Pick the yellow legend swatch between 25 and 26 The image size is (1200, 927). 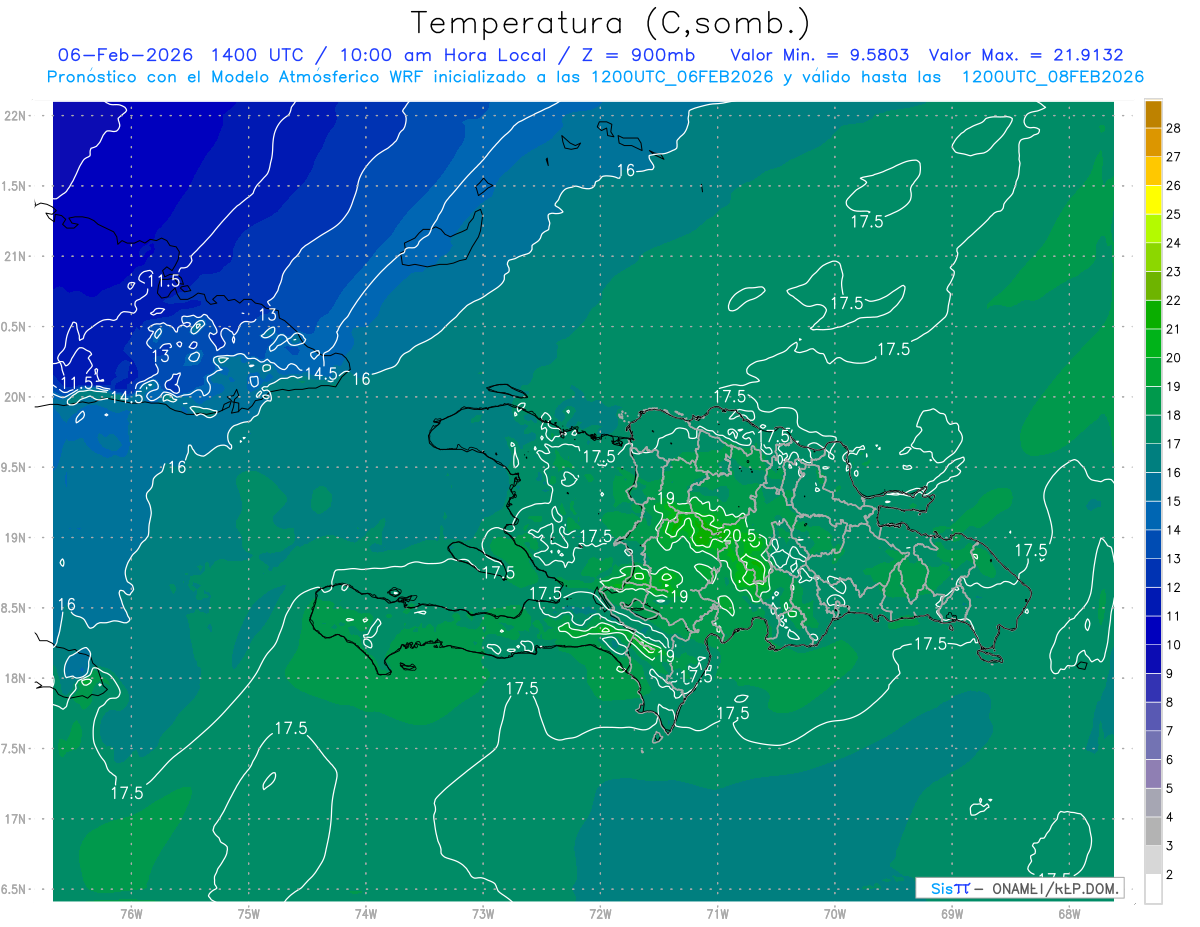[1153, 200]
